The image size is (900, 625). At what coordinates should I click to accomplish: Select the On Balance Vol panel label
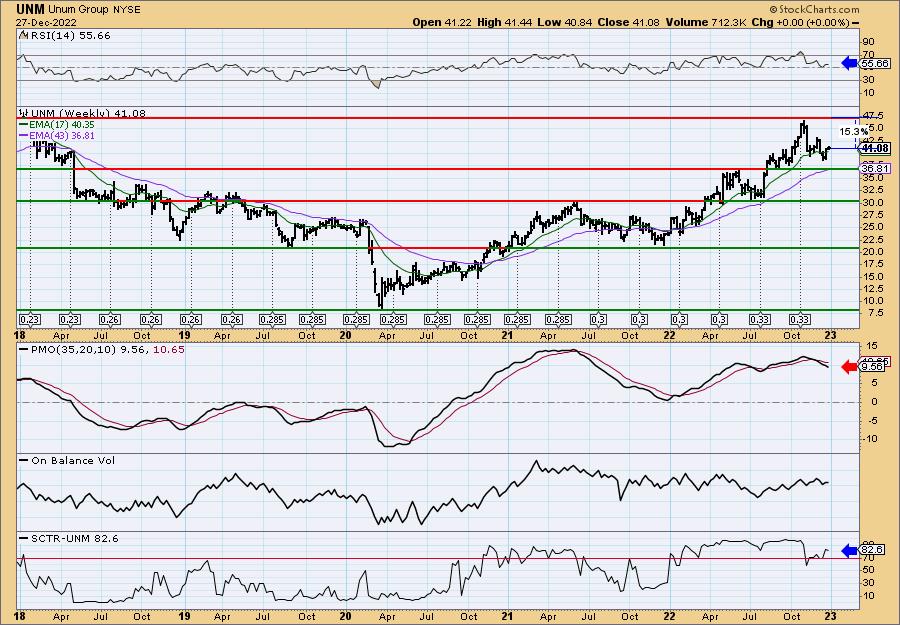[x=68, y=460]
